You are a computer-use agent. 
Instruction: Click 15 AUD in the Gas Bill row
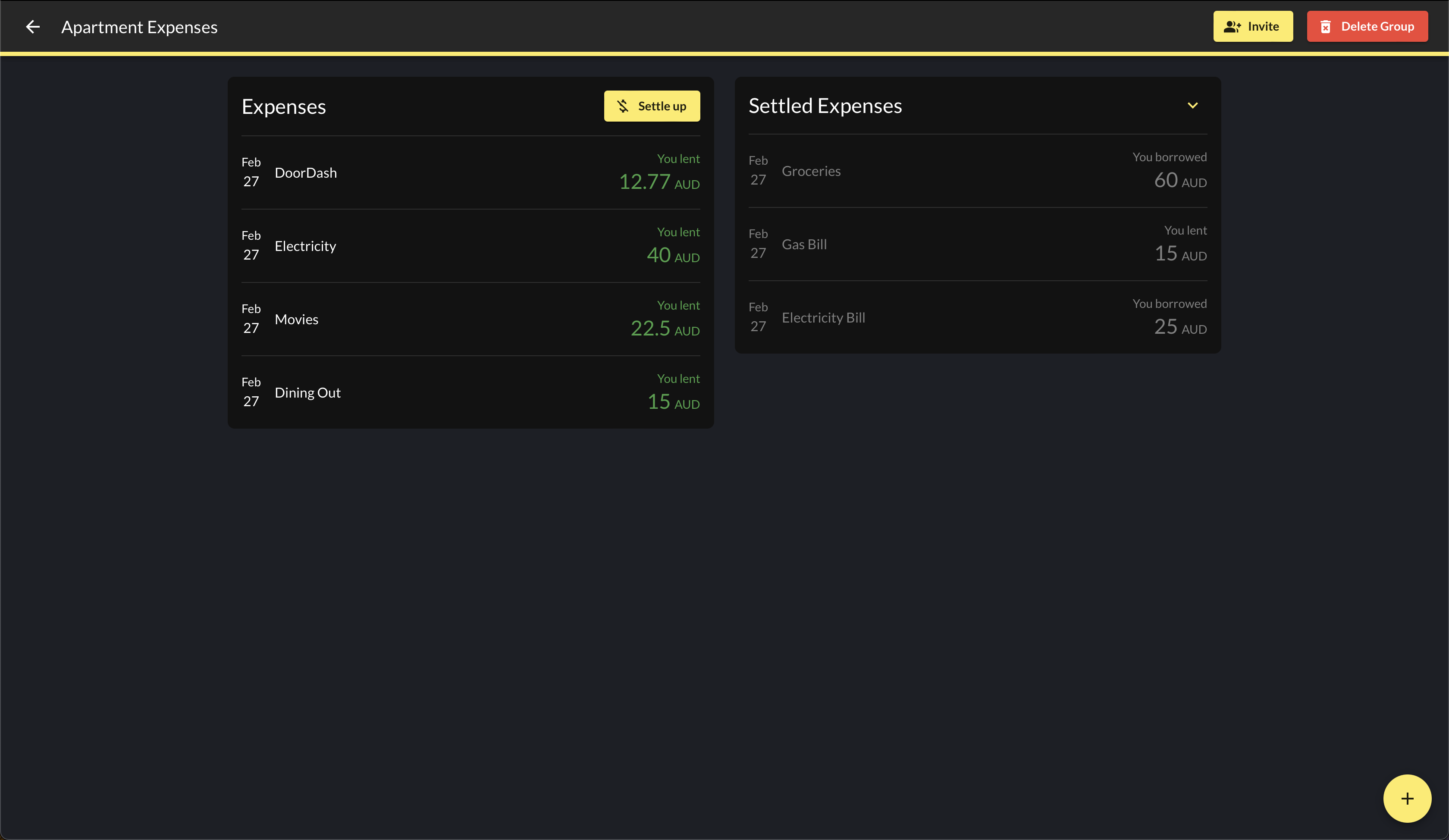pos(1180,254)
